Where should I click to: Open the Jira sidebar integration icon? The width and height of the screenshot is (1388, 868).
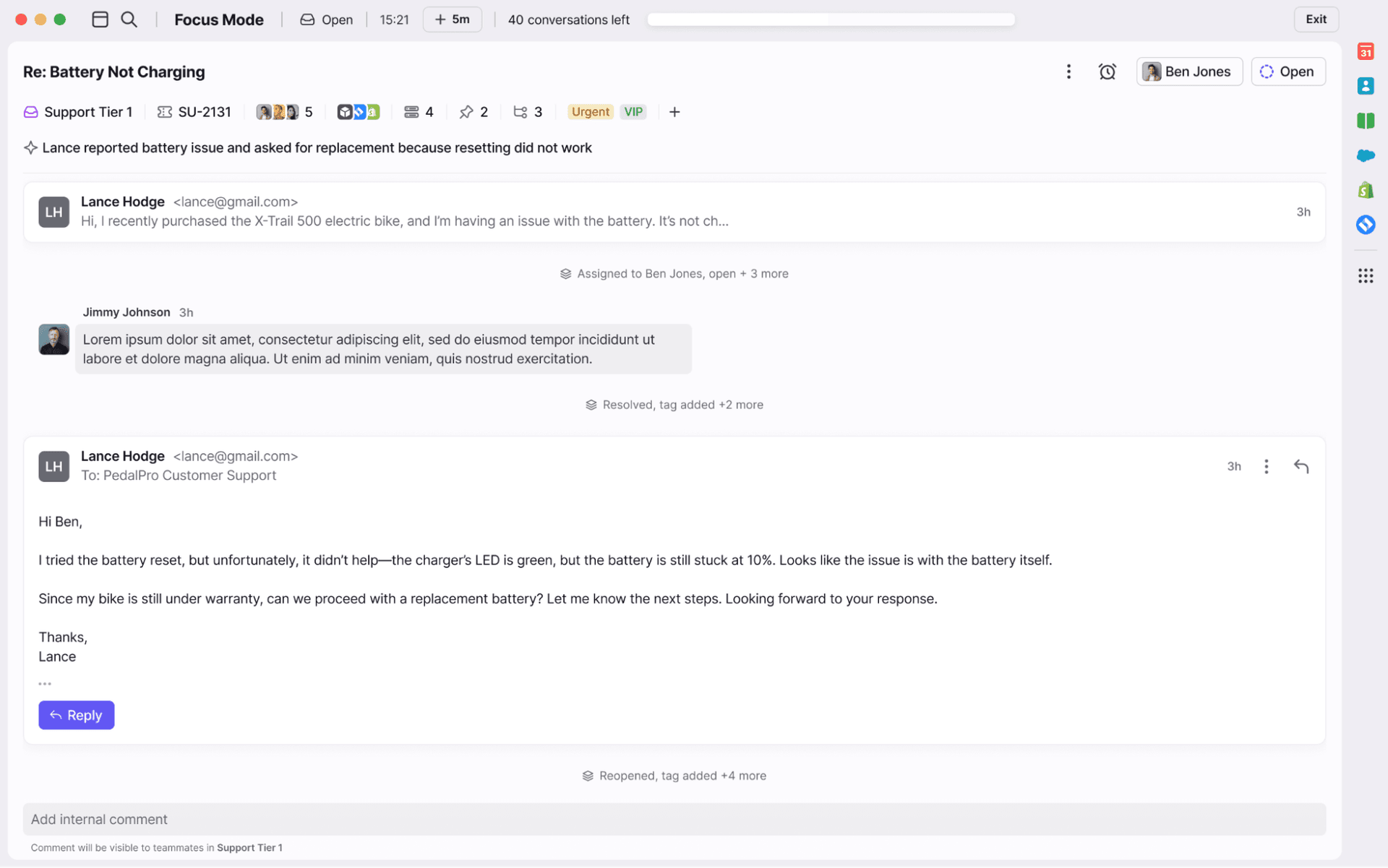1365,225
